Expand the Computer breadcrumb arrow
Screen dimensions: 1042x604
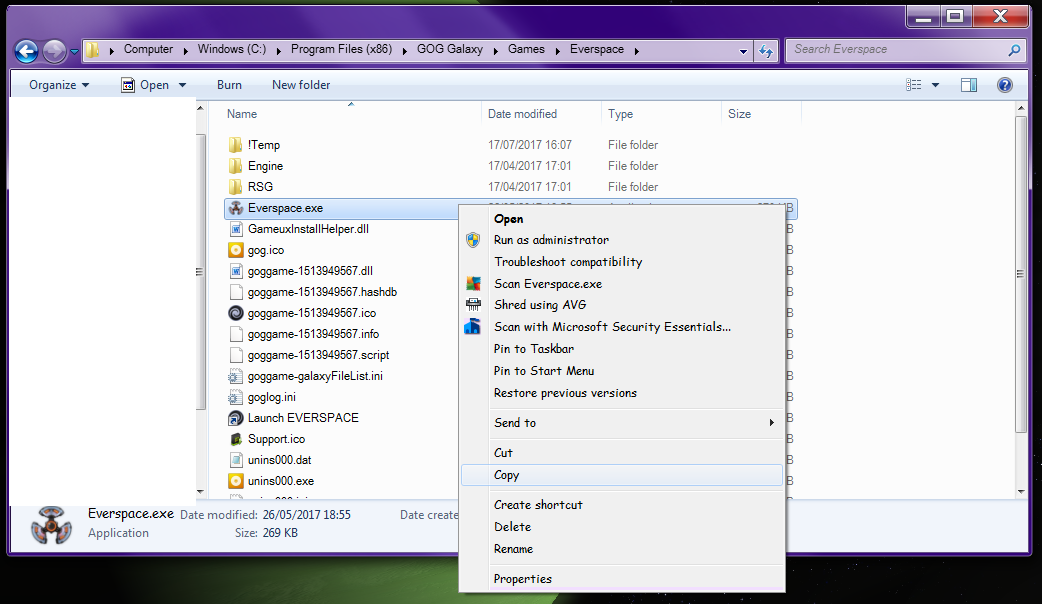pos(185,50)
